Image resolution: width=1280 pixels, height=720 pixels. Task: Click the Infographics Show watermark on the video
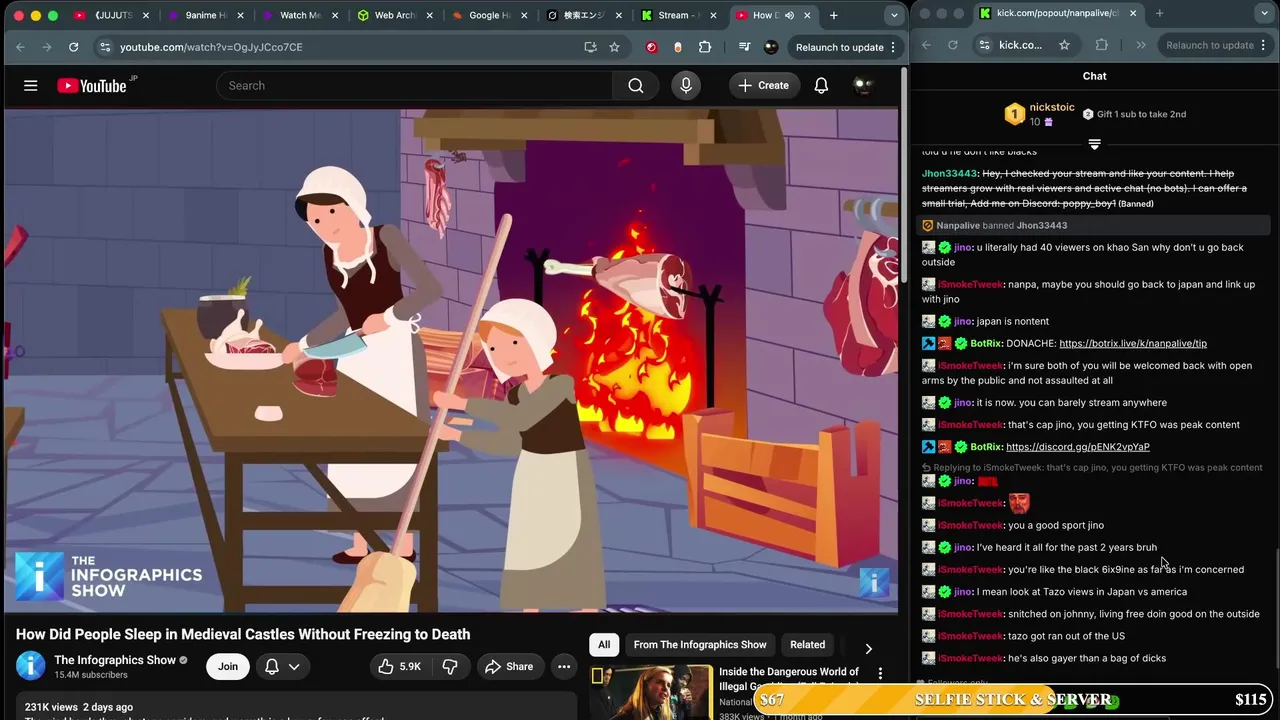point(874,582)
